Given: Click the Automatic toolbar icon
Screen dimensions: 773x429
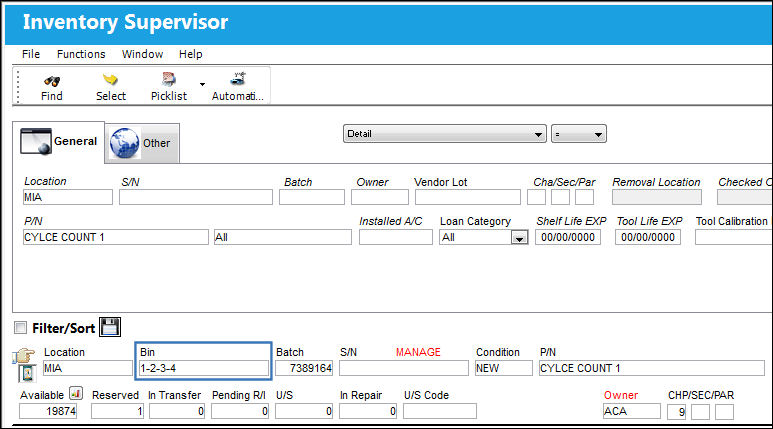Looking at the screenshot, I should point(239,78).
